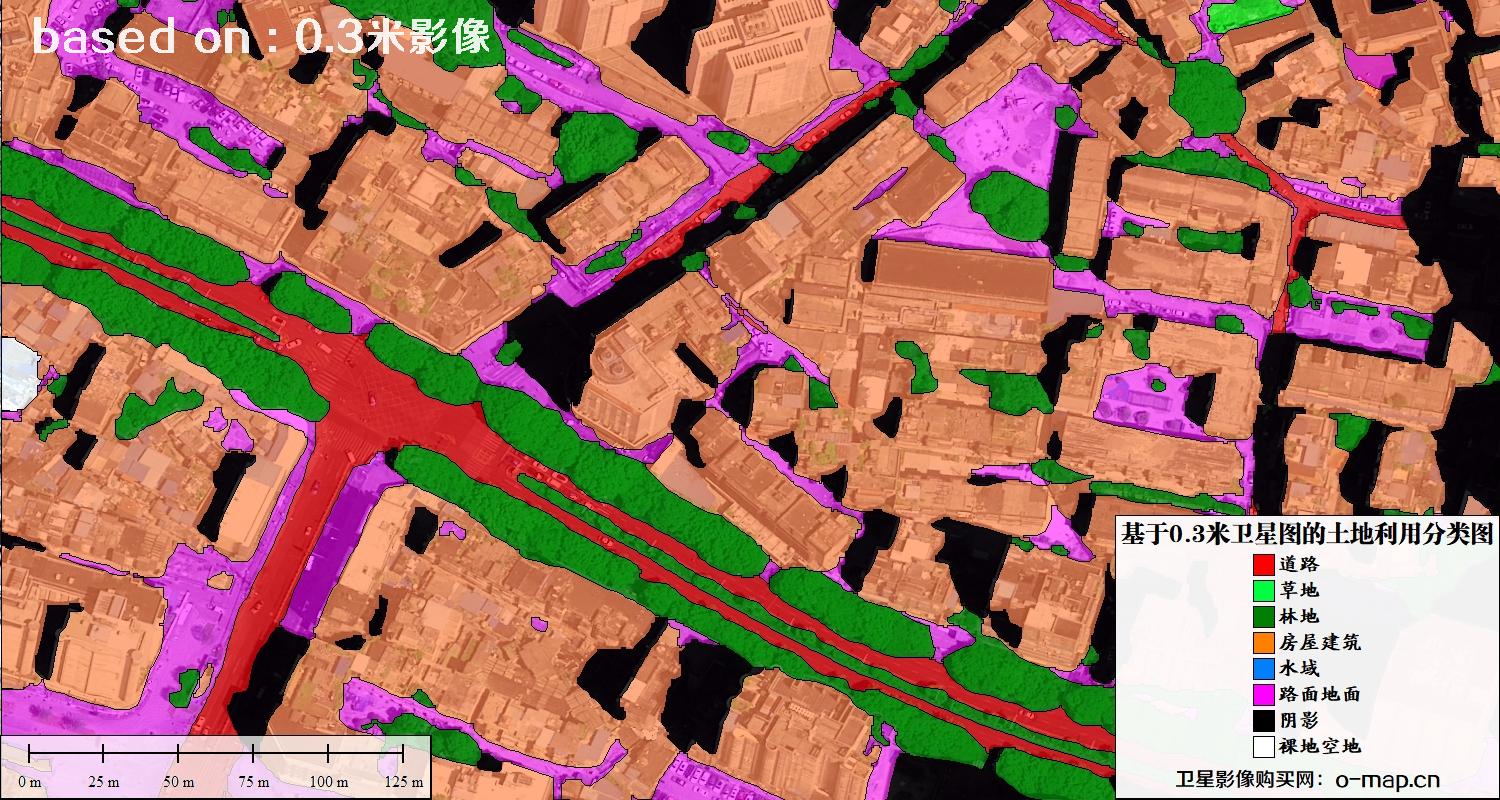Click the red 道路 legend swatch
The height and width of the screenshot is (800, 1500).
(1264, 564)
